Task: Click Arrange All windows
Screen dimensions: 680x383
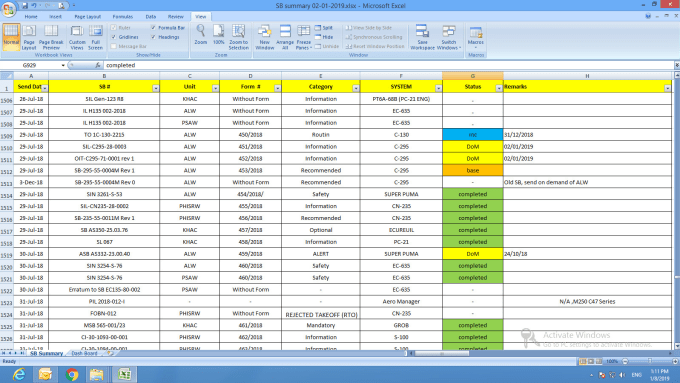Action: tap(285, 37)
